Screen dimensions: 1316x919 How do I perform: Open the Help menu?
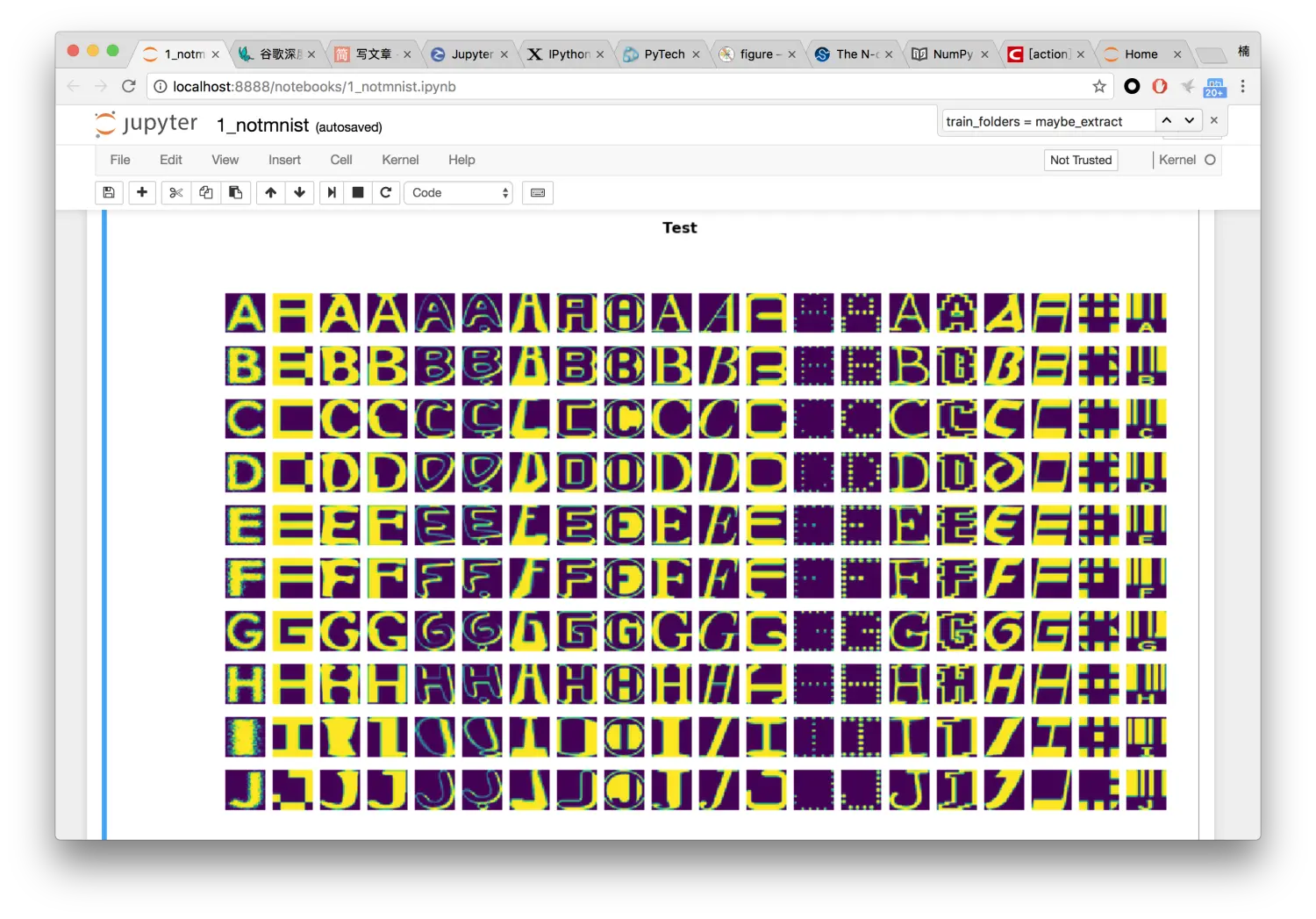click(x=461, y=160)
